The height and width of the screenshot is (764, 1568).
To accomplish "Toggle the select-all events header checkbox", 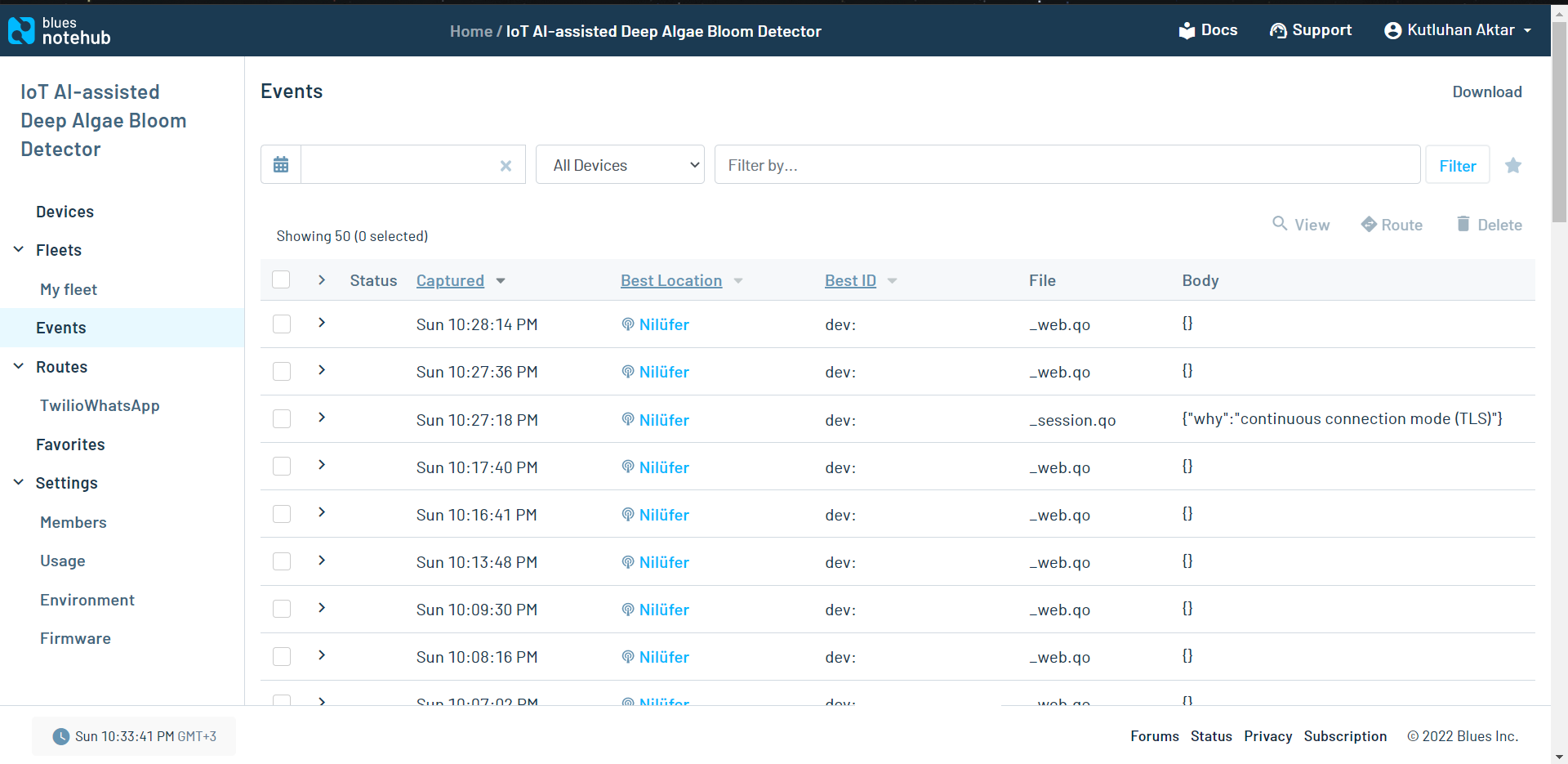I will point(281,280).
